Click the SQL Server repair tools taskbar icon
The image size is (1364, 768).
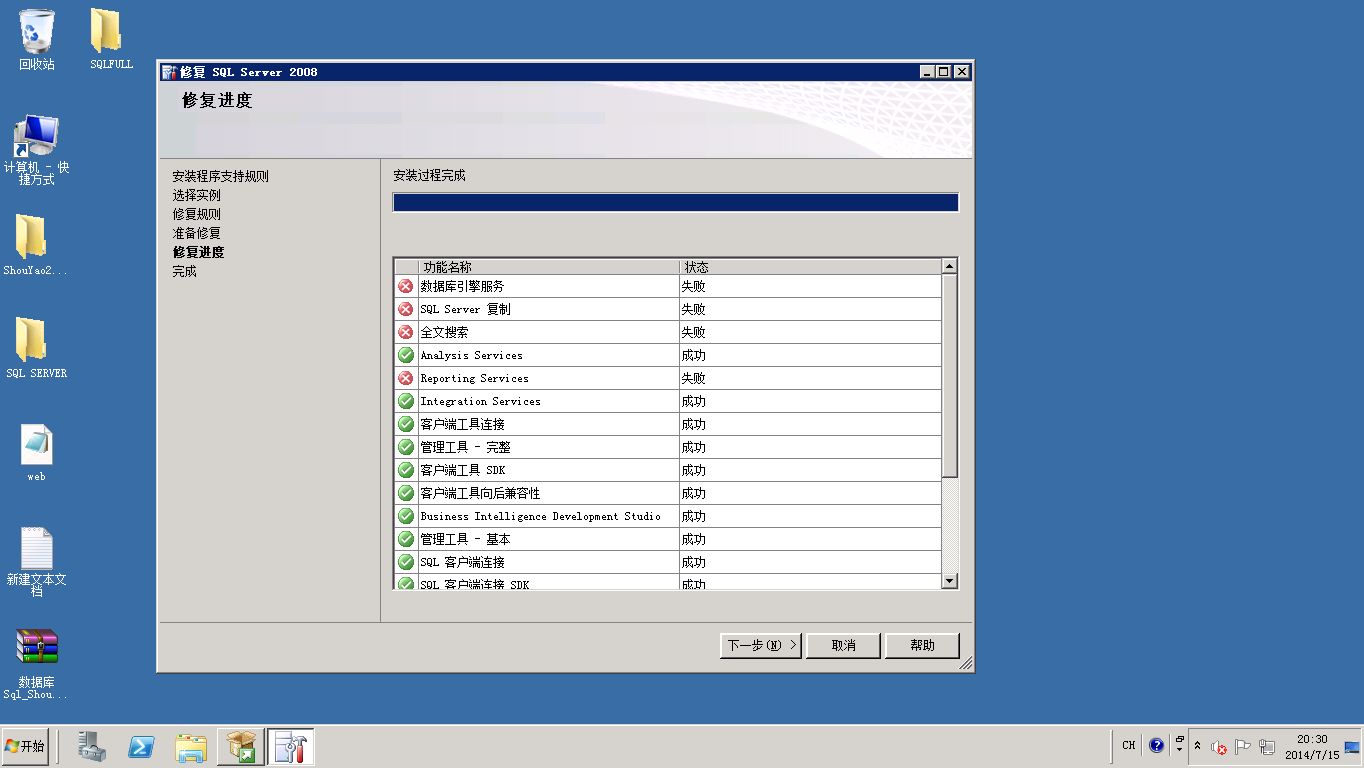(x=291, y=746)
